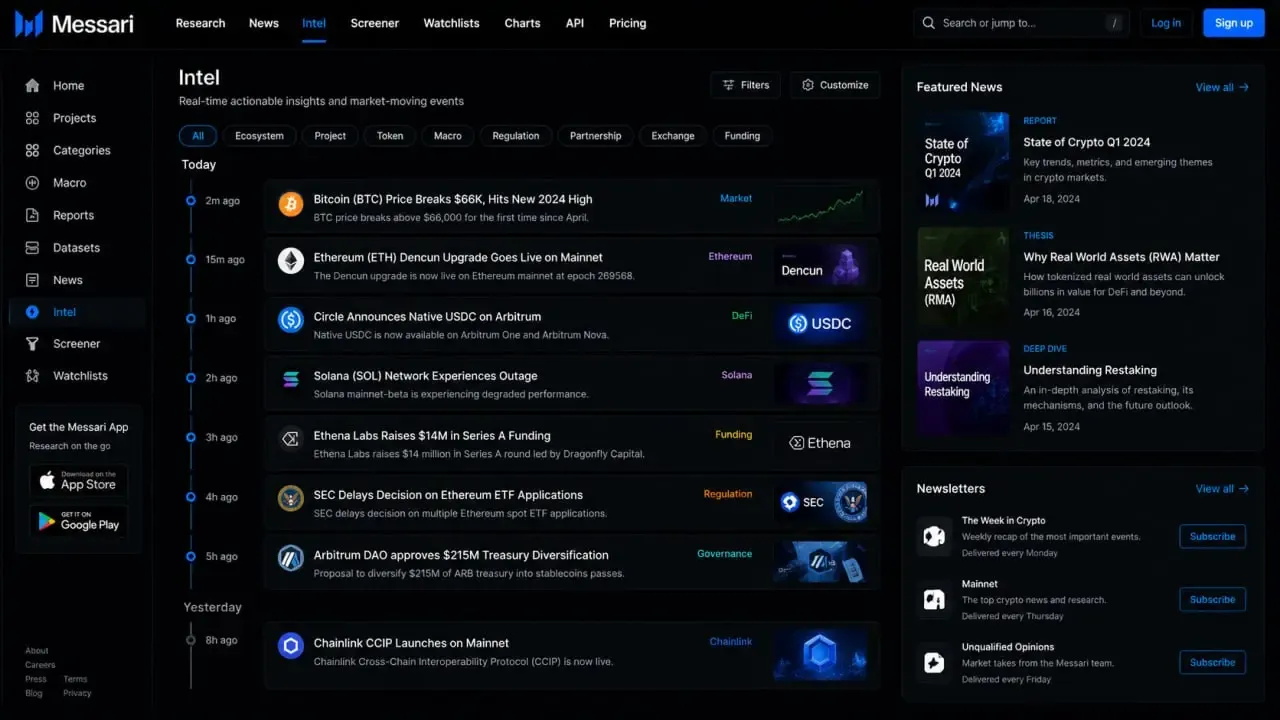
Task: Click the Watchlists sidebar icon
Action: 33,376
